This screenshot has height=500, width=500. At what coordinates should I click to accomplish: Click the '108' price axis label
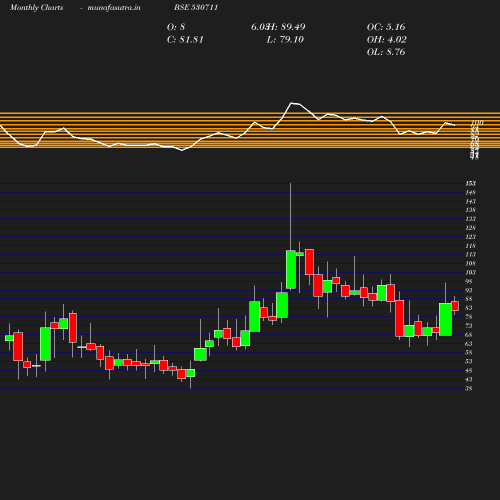tap(470, 264)
